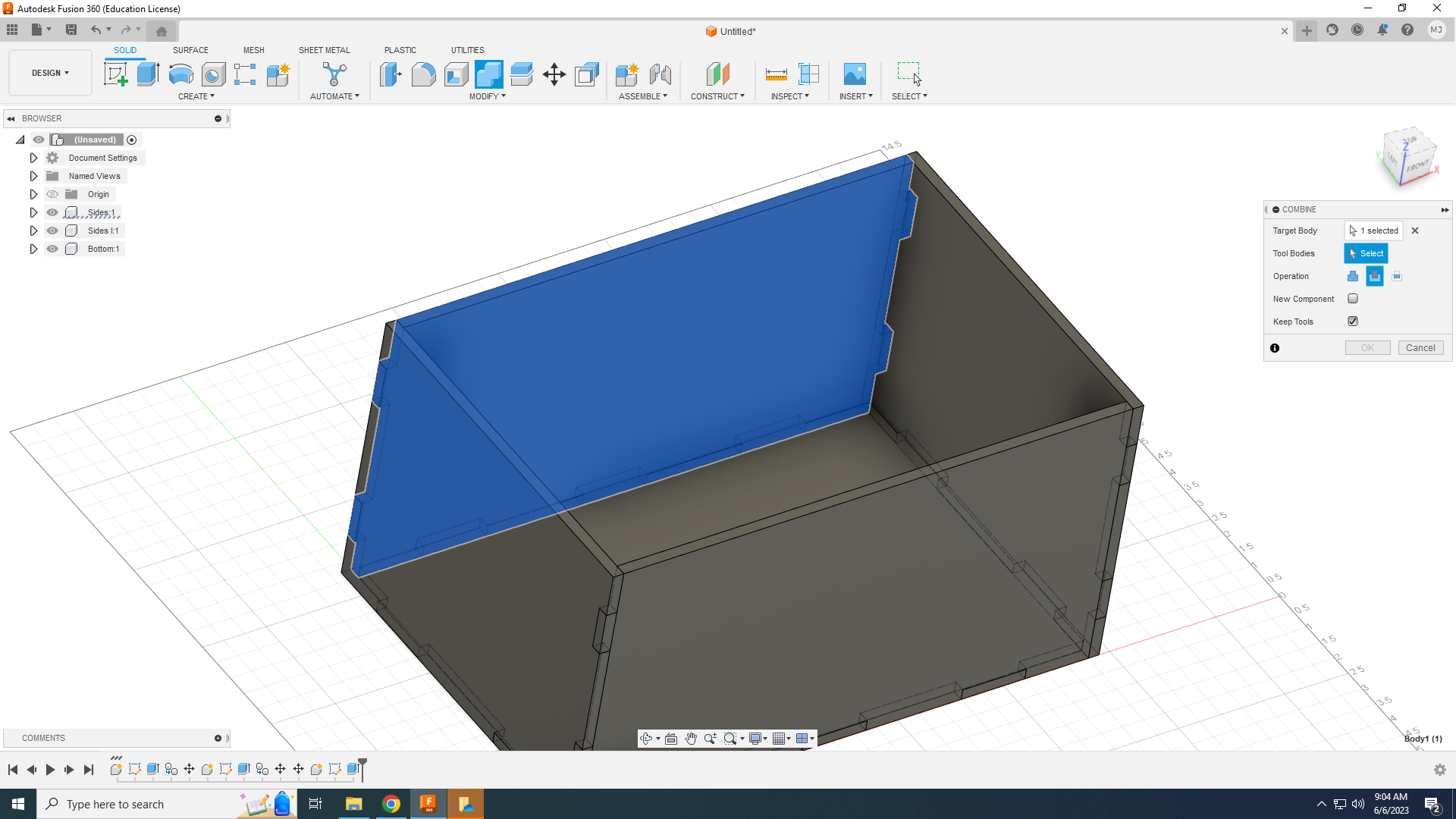This screenshot has height=819, width=1456.
Task: Open the Measure tool in Inspect
Action: (776, 74)
